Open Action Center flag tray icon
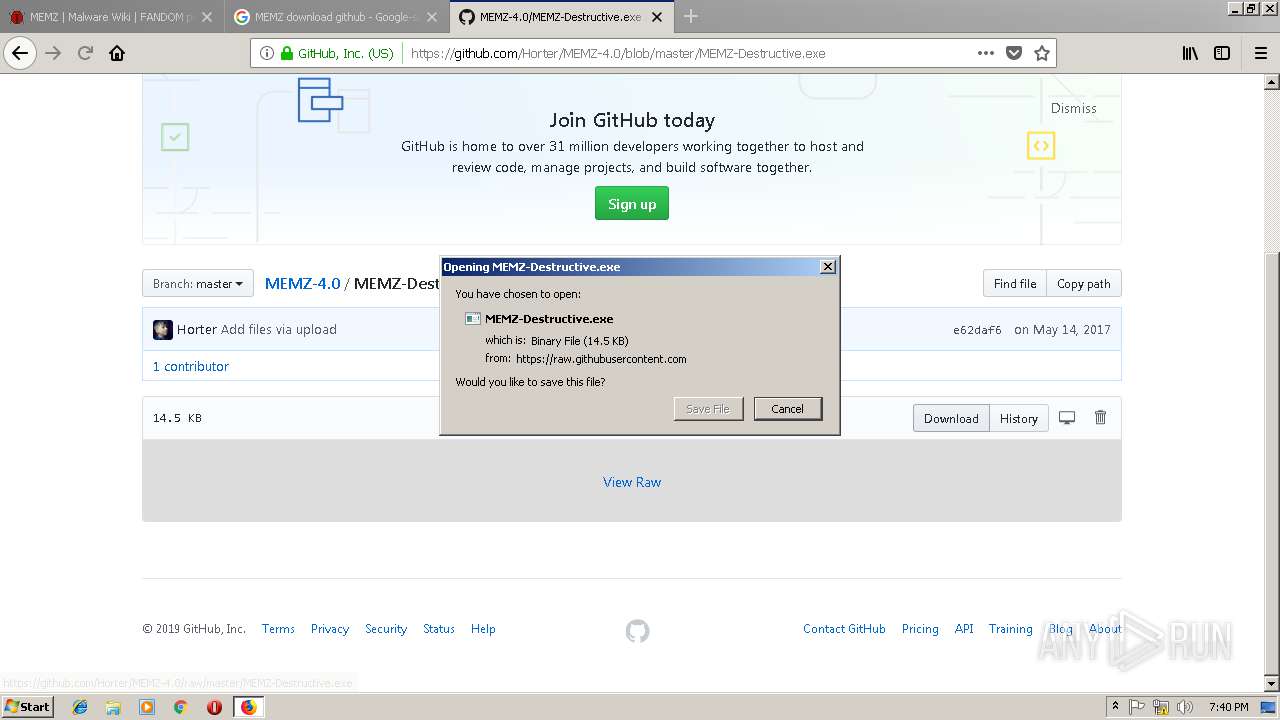Image resolution: width=1280 pixels, height=720 pixels. (x=1138, y=707)
